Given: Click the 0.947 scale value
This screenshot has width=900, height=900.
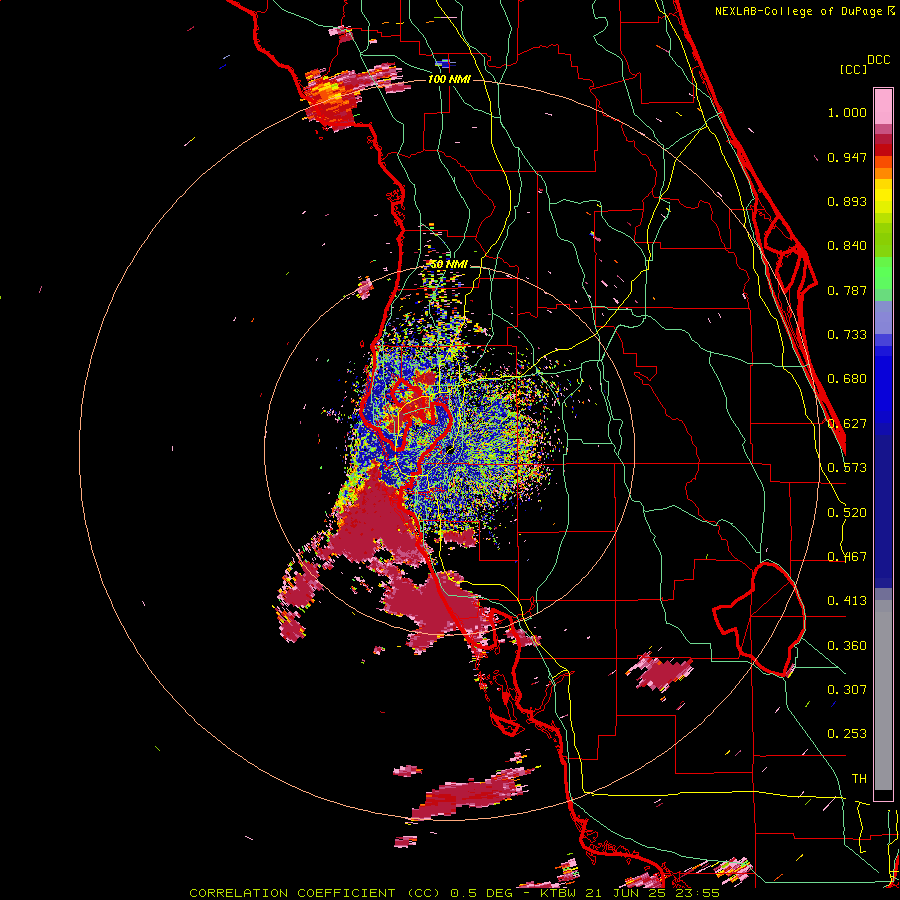Looking at the screenshot, I should click(x=847, y=157).
